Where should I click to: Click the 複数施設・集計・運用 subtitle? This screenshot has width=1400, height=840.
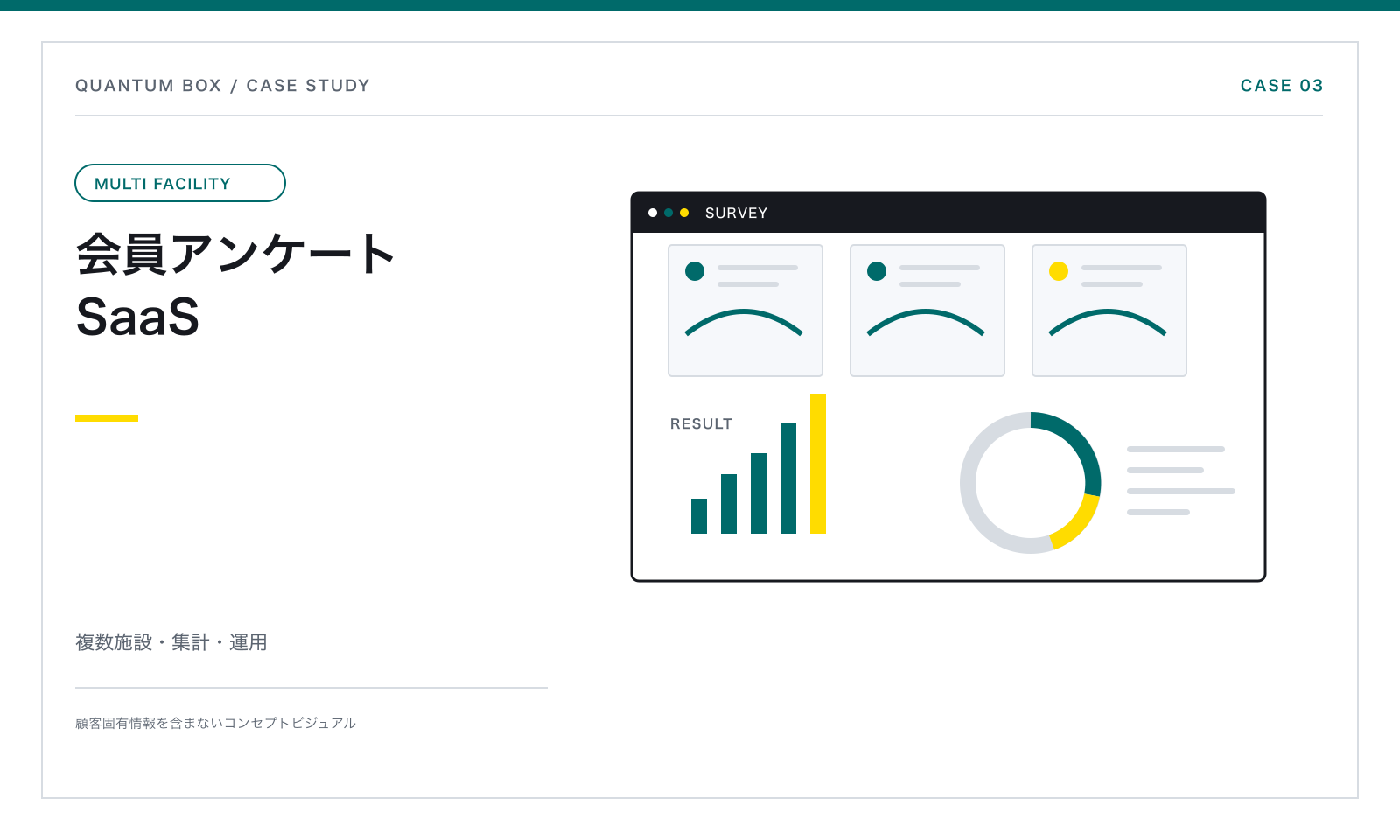(x=171, y=642)
